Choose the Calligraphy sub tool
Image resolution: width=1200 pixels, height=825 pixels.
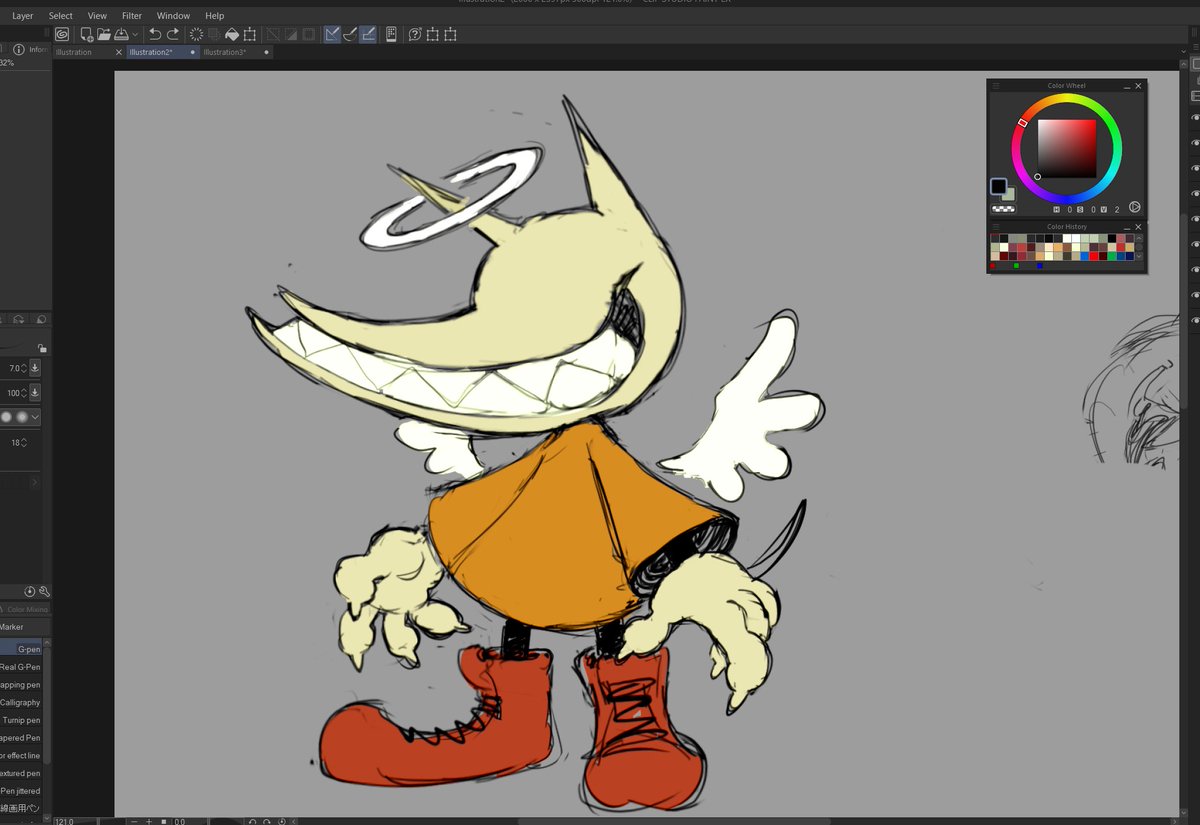point(20,702)
